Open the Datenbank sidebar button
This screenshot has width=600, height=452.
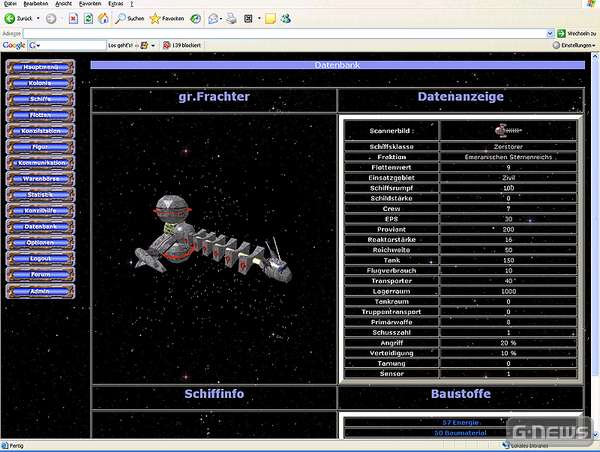41,227
